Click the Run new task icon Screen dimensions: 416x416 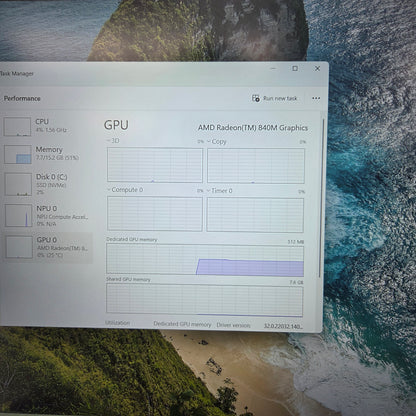256,98
